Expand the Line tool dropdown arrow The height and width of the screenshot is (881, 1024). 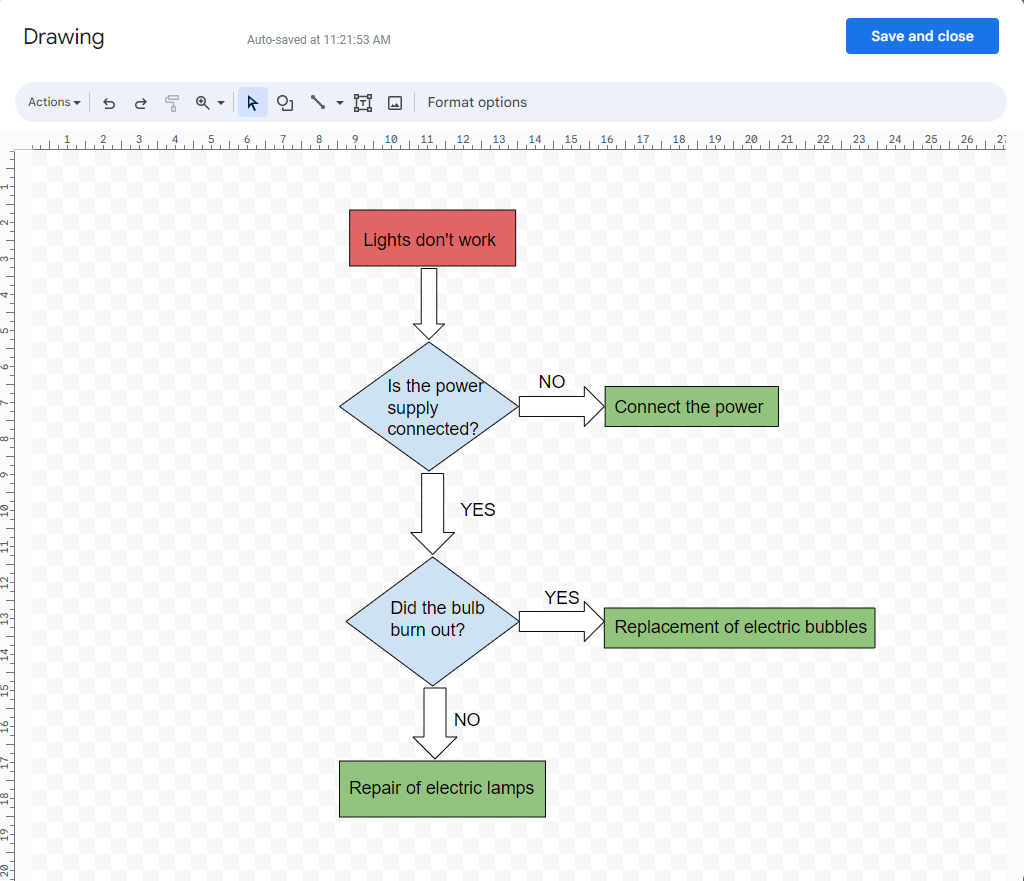click(x=338, y=102)
